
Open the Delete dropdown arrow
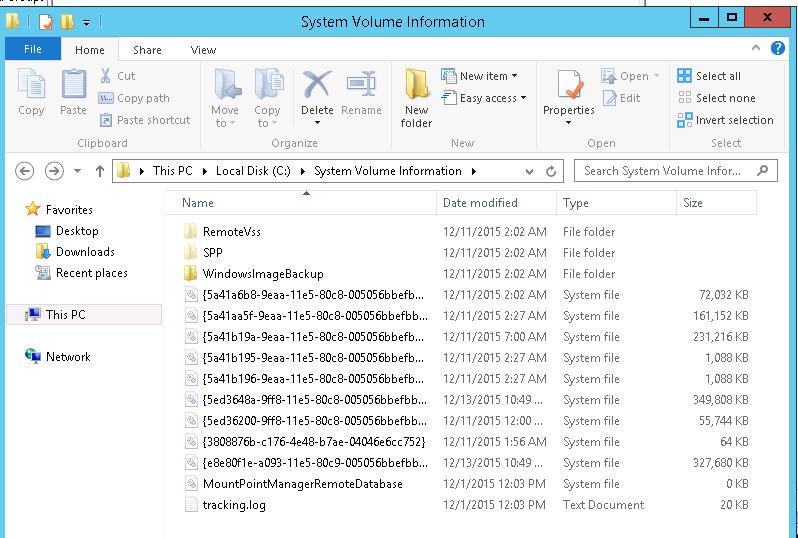click(x=317, y=123)
